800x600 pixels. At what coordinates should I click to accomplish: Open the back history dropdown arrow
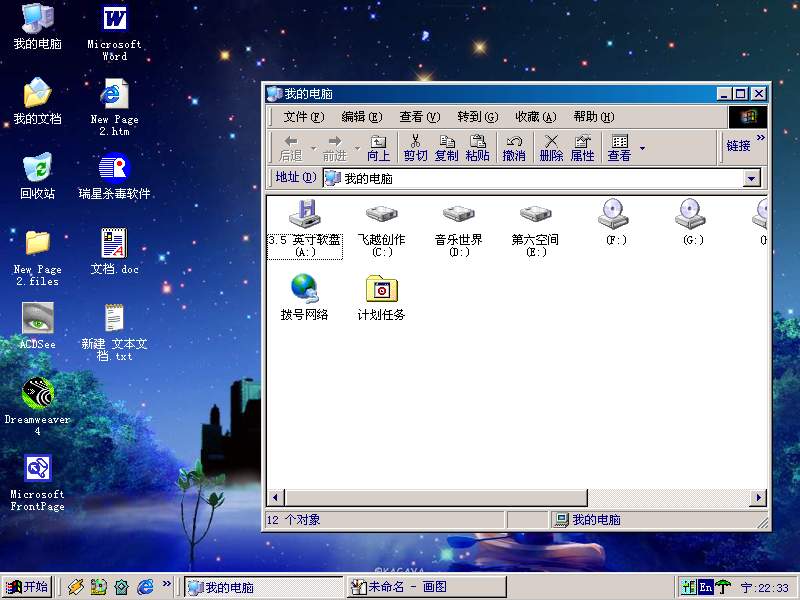(313, 148)
